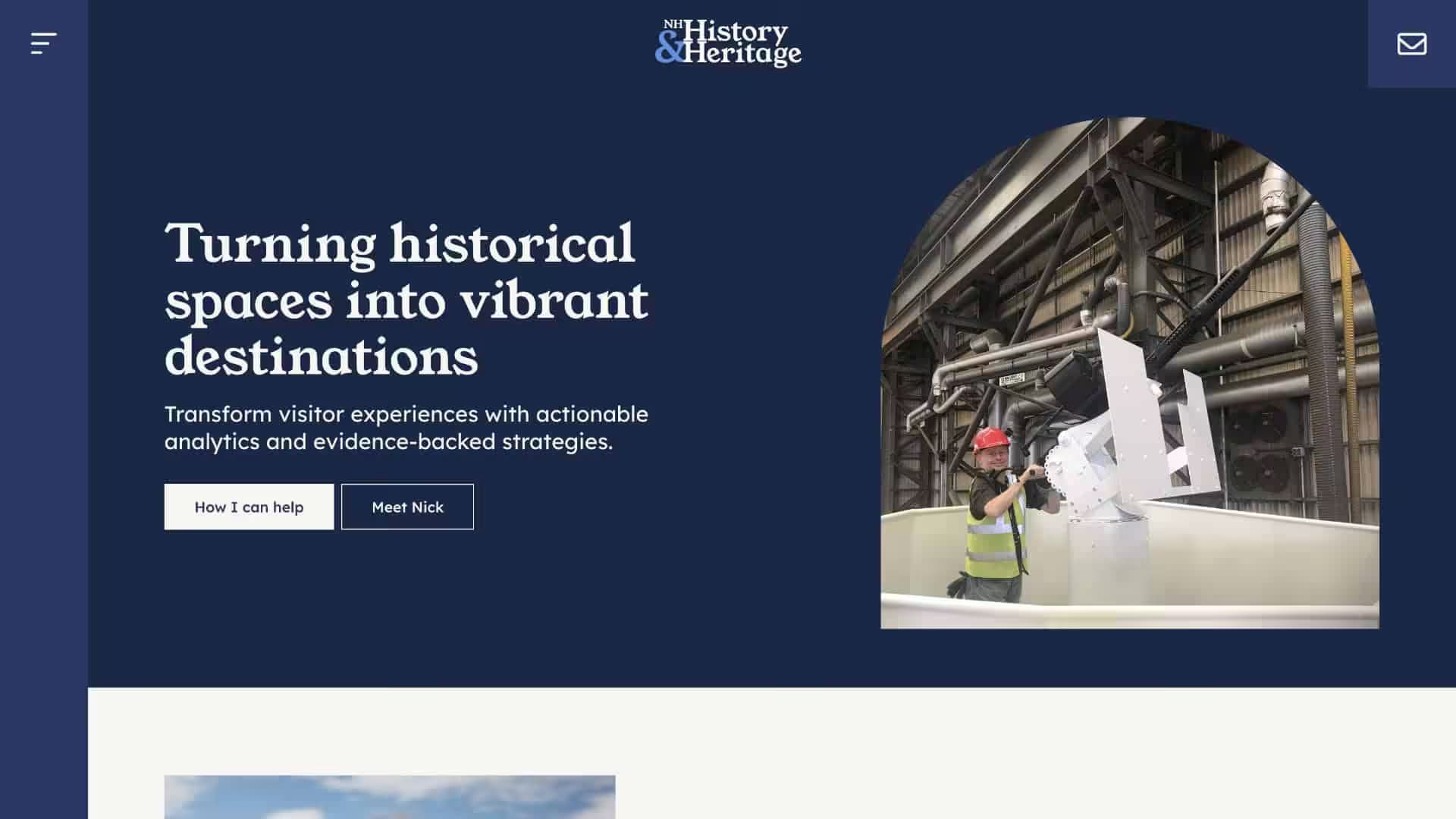The width and height of the screenshot is (1456, 819).
Task: Click the envelope contact icon
Action: pos(1411,44)
